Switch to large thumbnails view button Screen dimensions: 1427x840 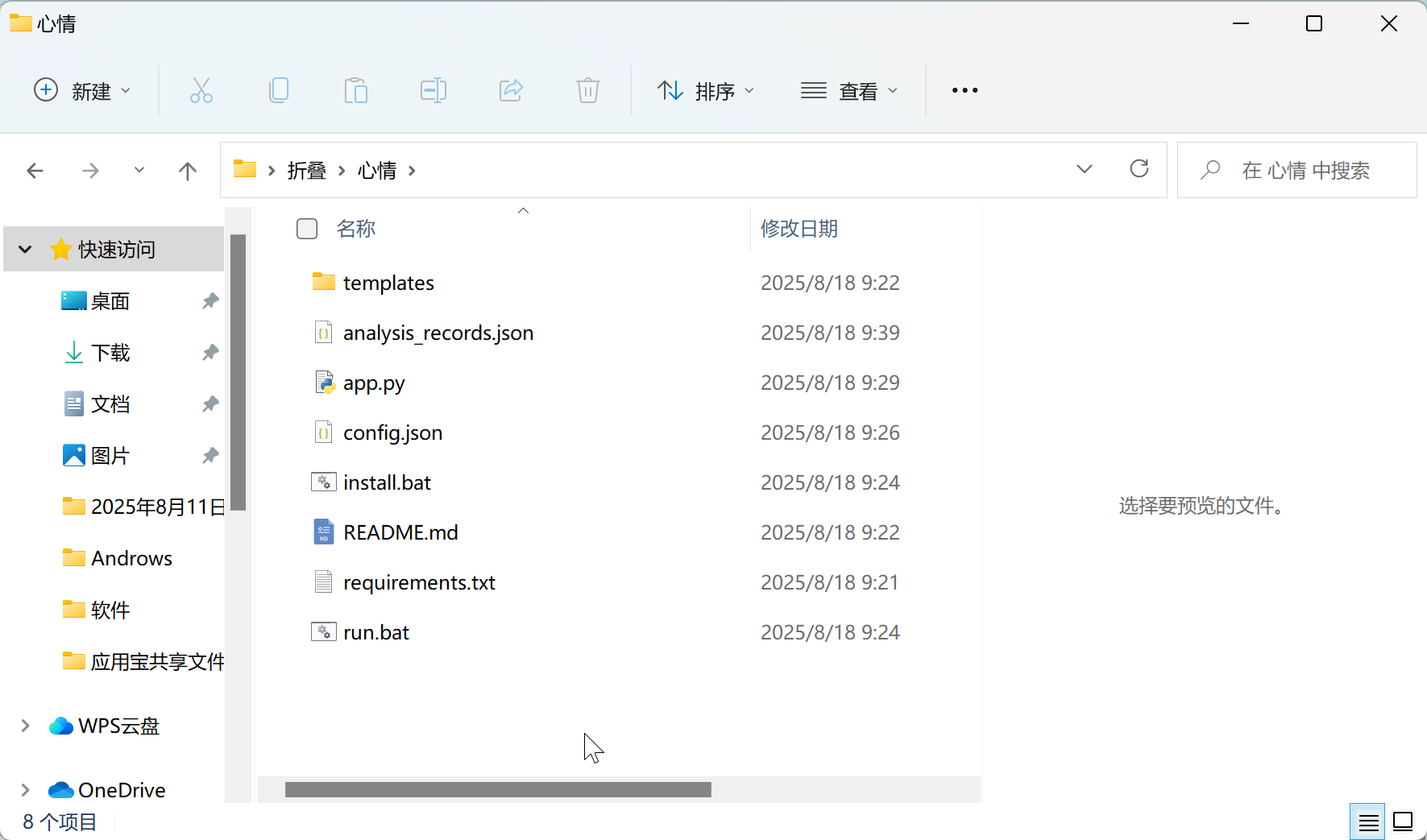coord(1403,821)
